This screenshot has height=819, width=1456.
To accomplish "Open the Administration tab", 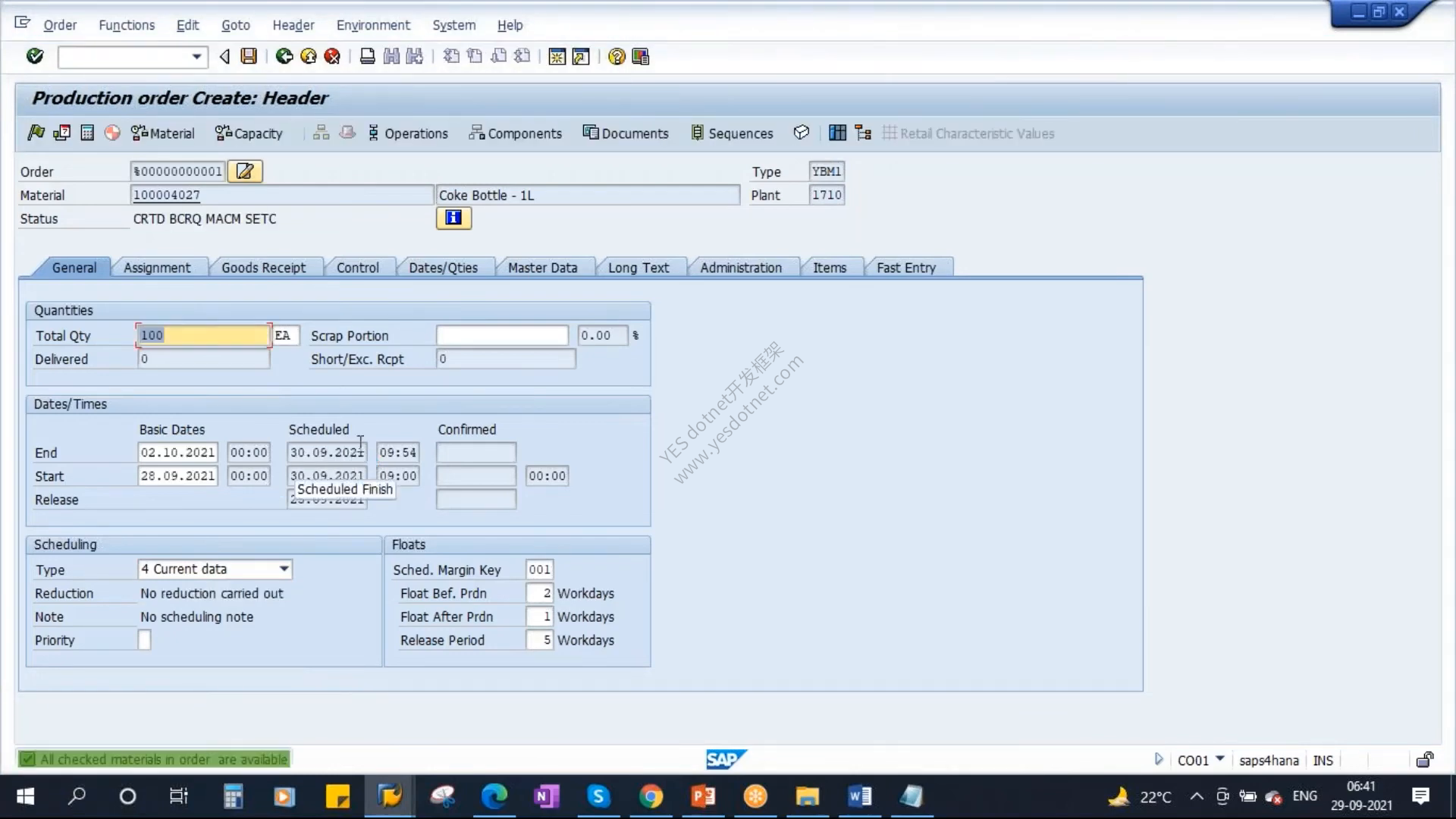I will coord(741,268).
